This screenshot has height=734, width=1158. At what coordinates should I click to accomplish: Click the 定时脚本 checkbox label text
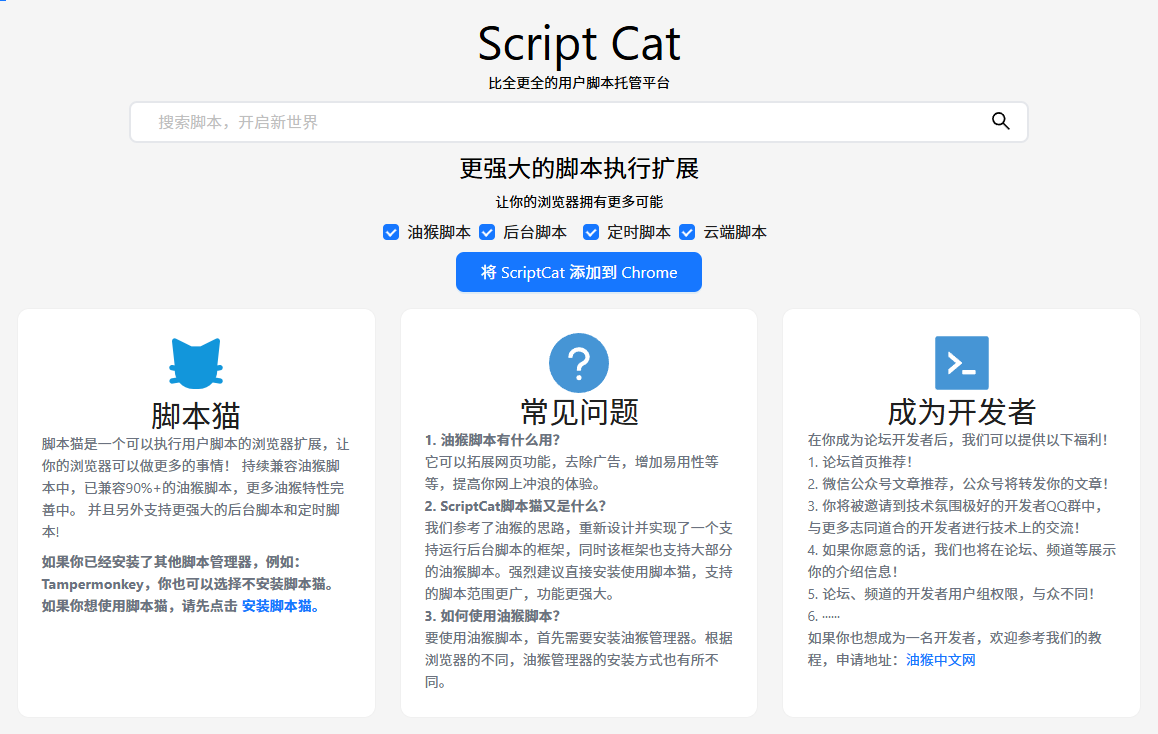(639, 233)
